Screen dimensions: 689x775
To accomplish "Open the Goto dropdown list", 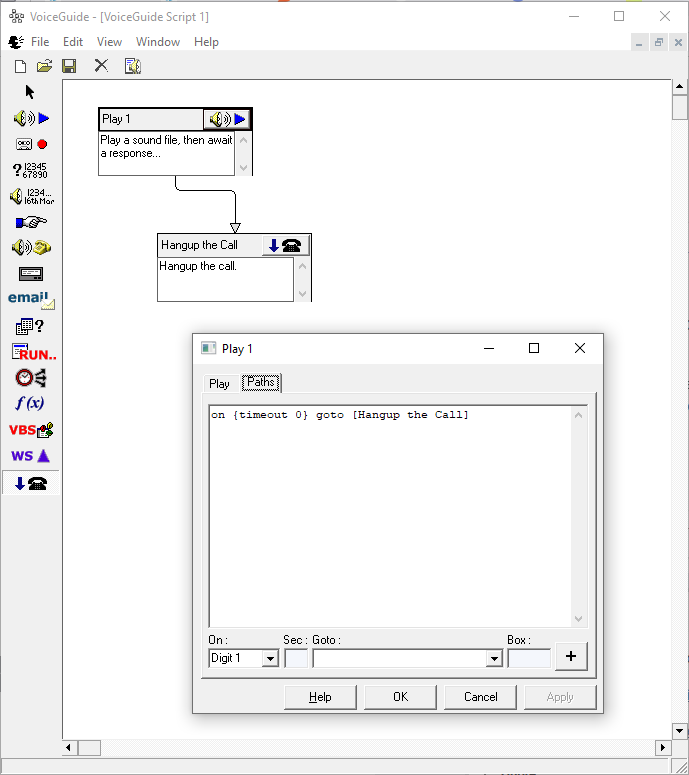I will point(494,658).
